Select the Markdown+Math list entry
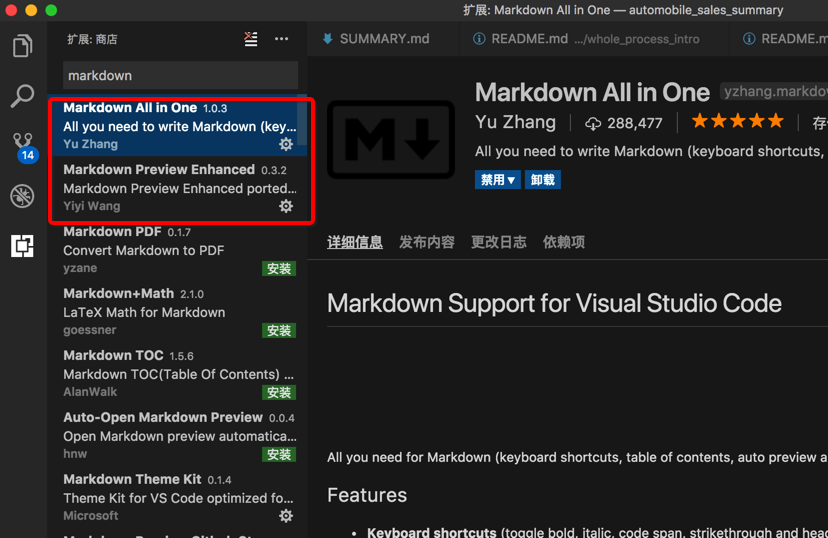The height and width of the screenshot is (538, 828). (x=177, y=312)
